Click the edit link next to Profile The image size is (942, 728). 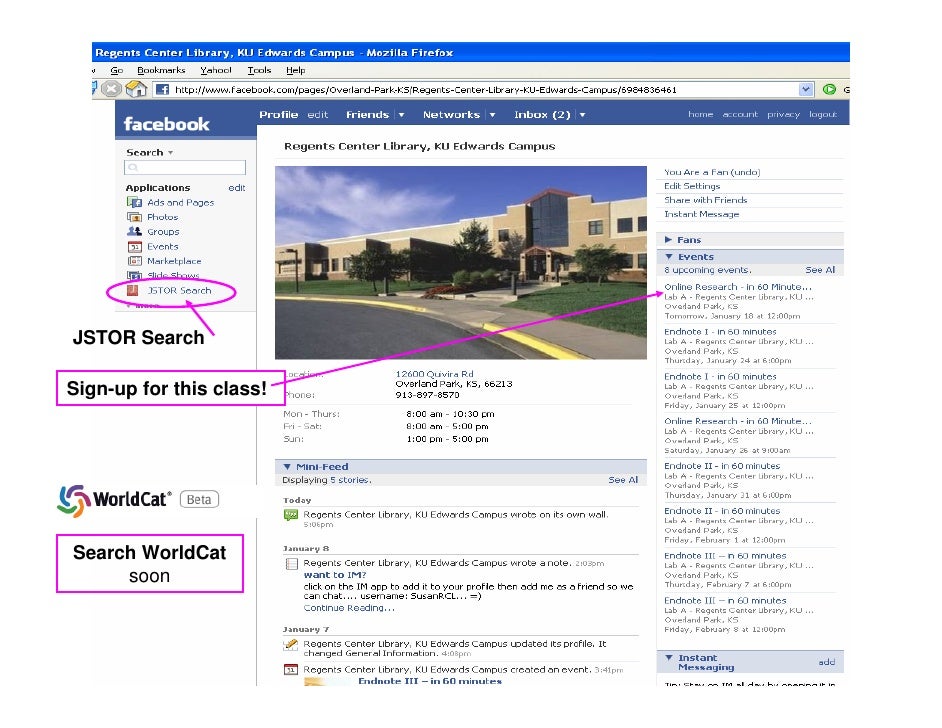[317, 114]
